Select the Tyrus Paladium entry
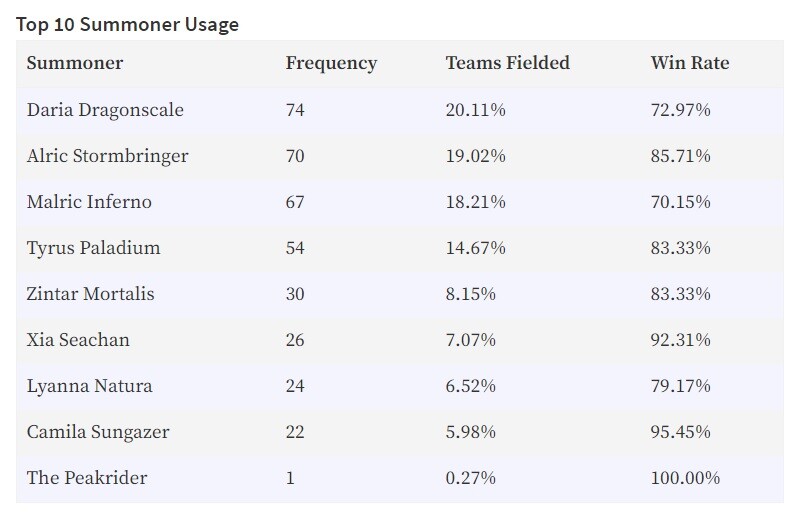The image size is (800, 516). coord(93,249)
